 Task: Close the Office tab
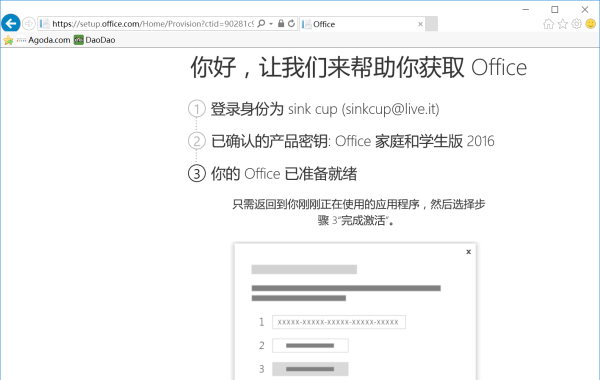pos(420,24)
